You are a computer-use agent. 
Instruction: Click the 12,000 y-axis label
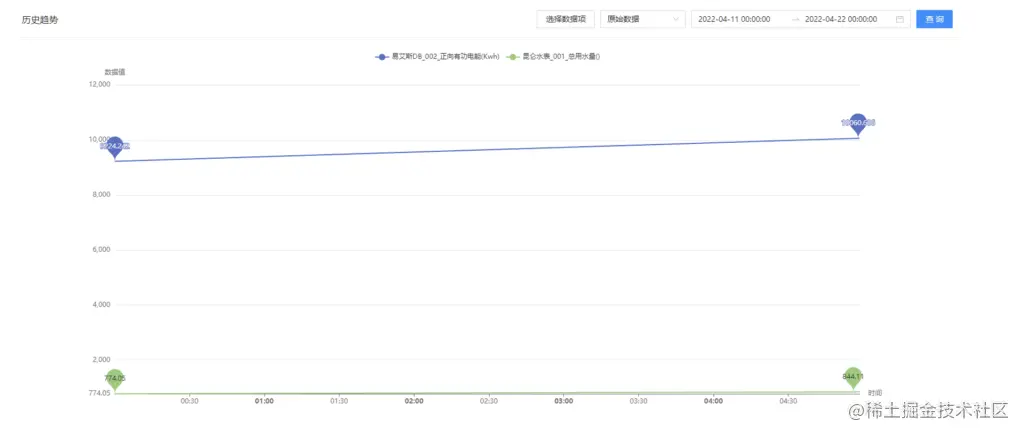pos(99,85)
